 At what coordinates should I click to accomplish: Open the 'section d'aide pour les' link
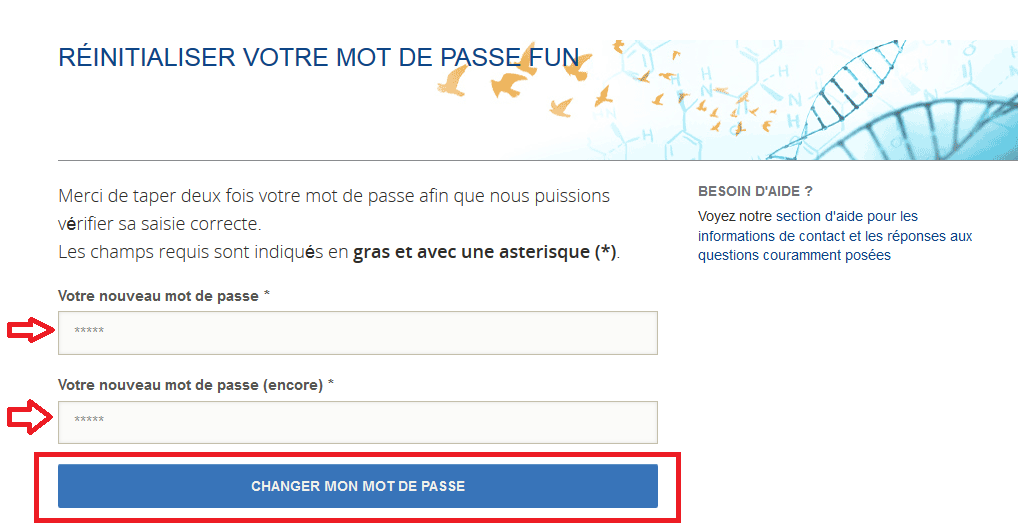click(847, 216)
